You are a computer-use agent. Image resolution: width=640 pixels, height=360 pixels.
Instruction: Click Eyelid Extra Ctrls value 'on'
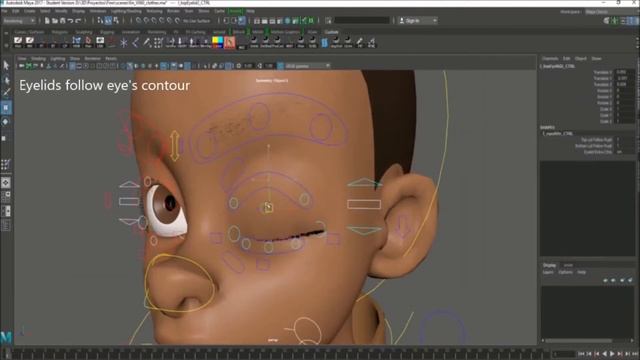(x=625, y=151)
